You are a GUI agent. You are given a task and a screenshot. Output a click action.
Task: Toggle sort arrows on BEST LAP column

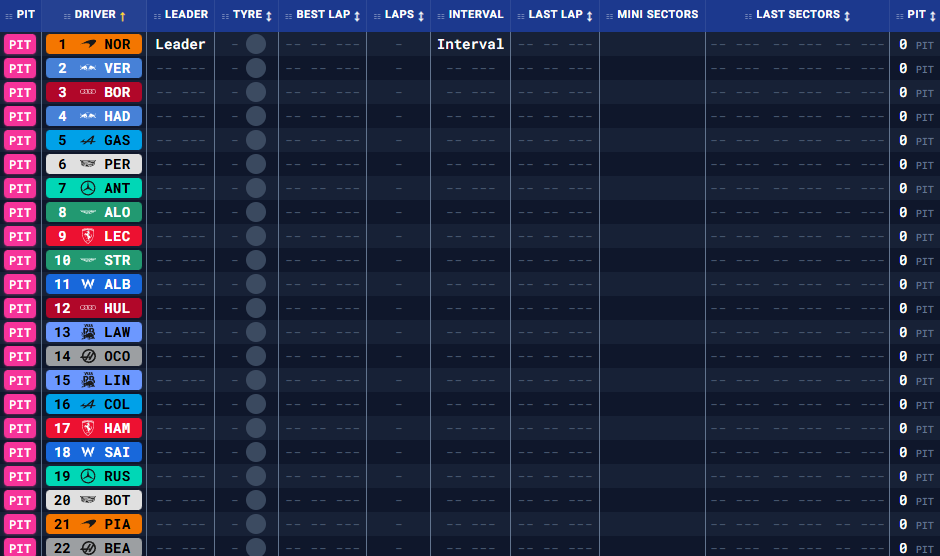(357, 16)
